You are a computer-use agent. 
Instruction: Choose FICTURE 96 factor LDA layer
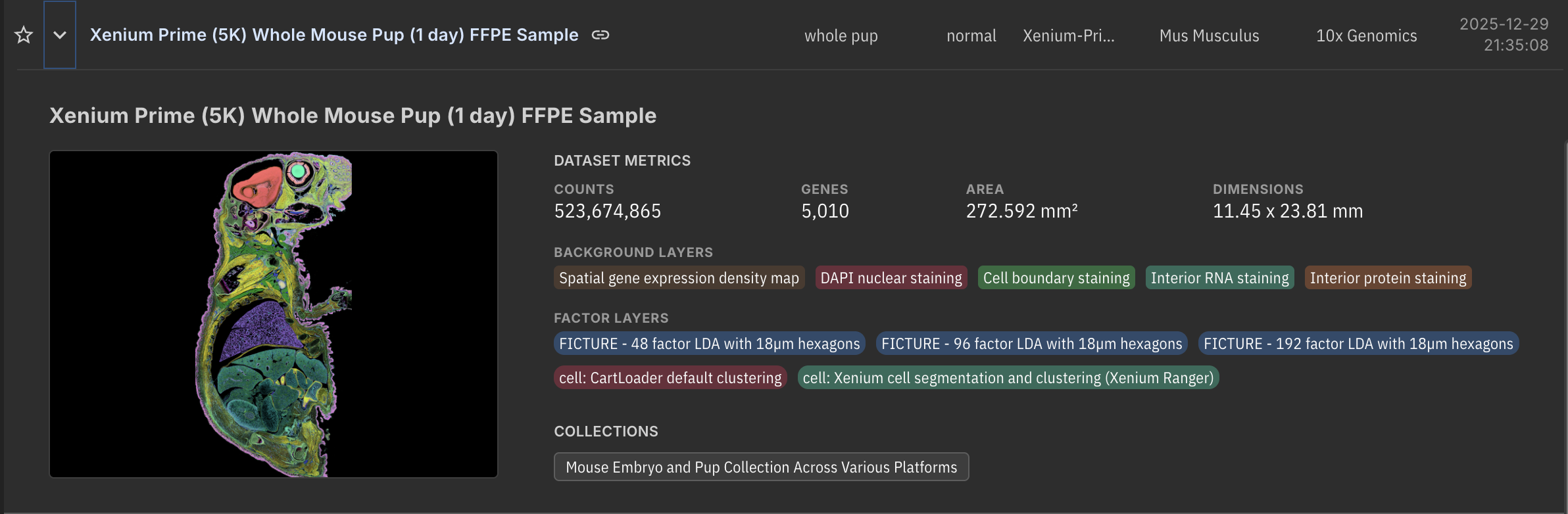click(x=1032, y=344)
